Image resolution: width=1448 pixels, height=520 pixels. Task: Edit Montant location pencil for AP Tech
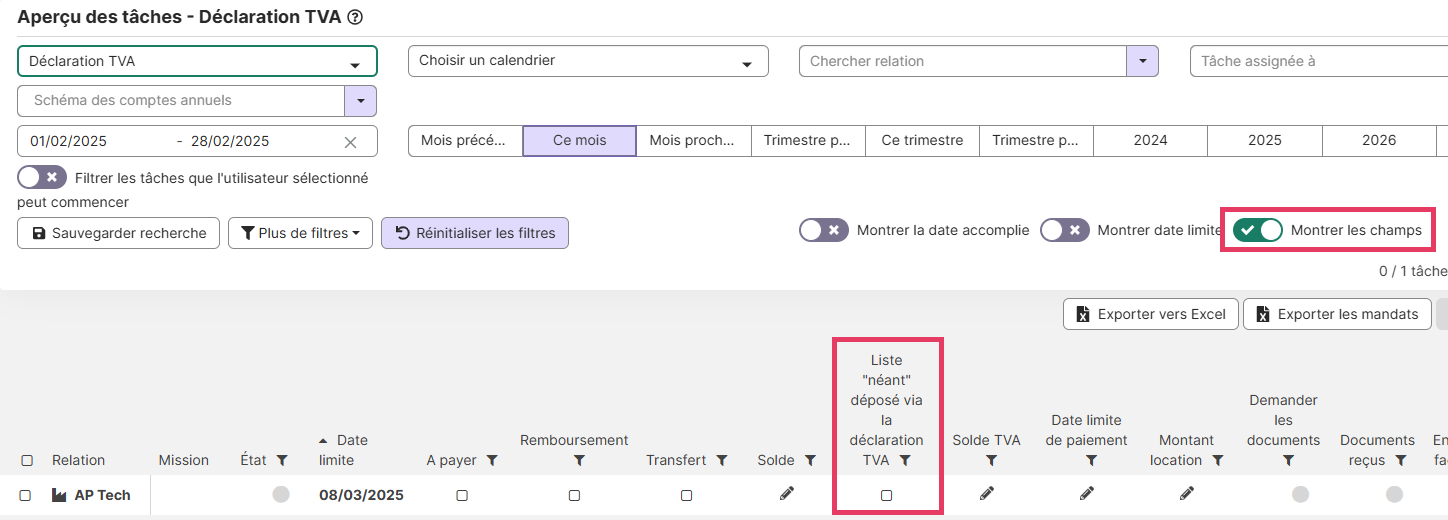click(1187, 493)
